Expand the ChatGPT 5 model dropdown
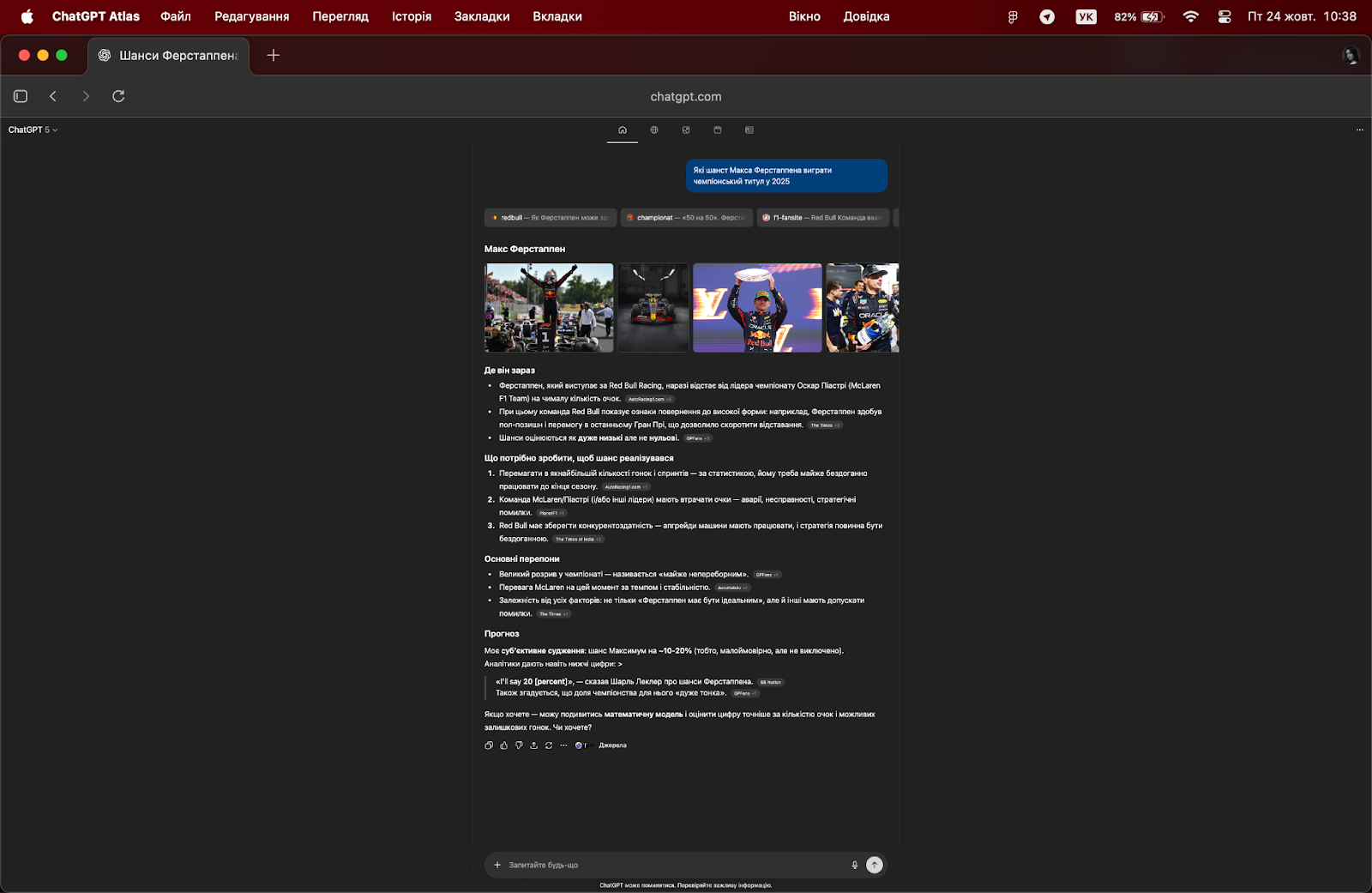The height and width of the screenshot is (893, 1372). (x=33, y=130)
